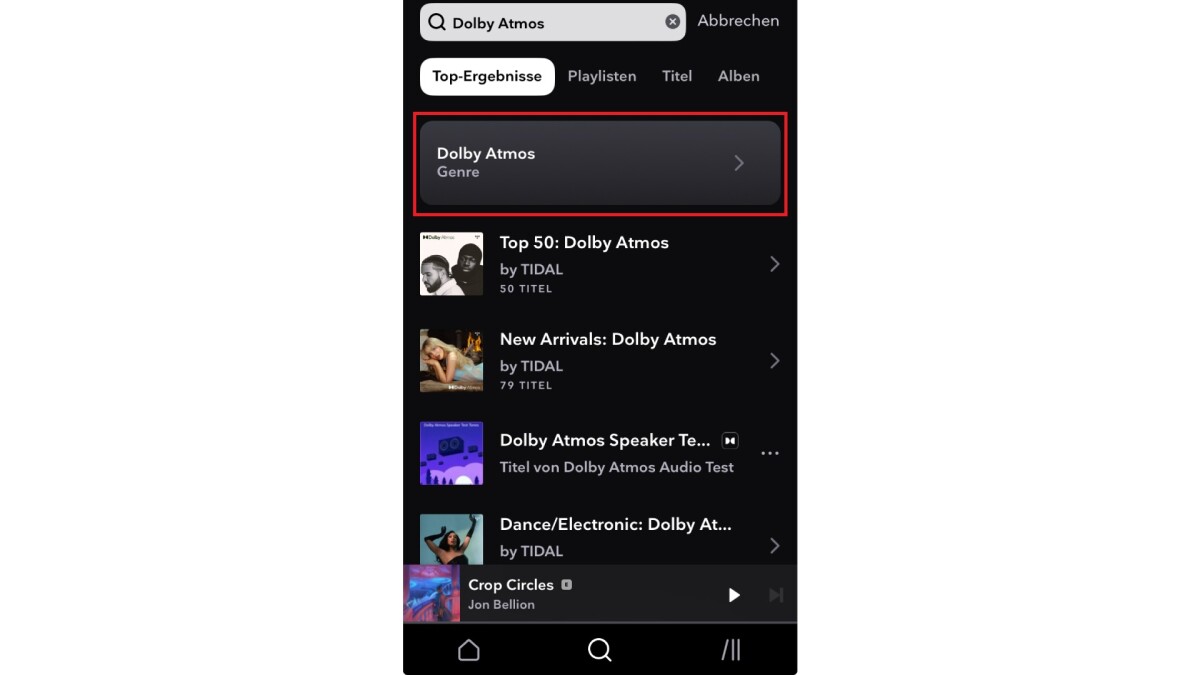Switch to the Playlisten tab
Viewport: 1200px width, 675px height.
pos(602,76)
